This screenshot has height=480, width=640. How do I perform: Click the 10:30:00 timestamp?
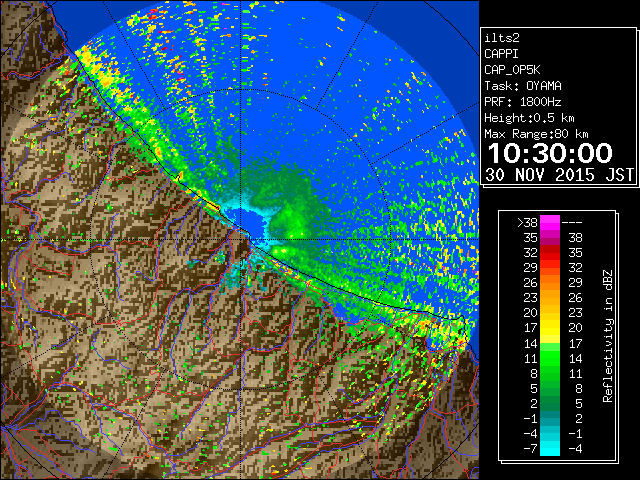pos(550,153)
